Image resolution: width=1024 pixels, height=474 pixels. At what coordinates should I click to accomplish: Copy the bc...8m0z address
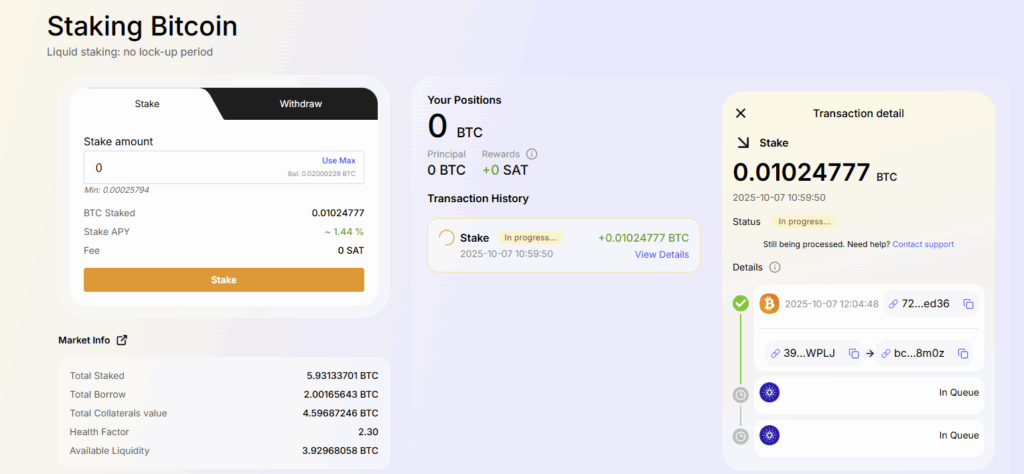[x=962, y=353]
